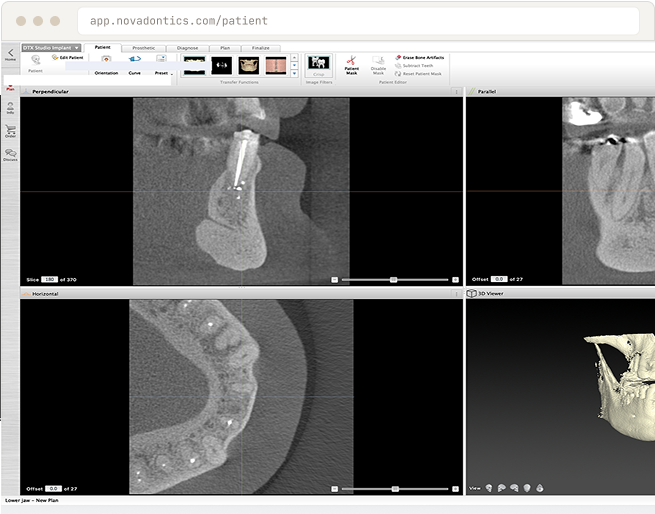
Task: Open the Order cart sidebar icon
Action: 10,131
